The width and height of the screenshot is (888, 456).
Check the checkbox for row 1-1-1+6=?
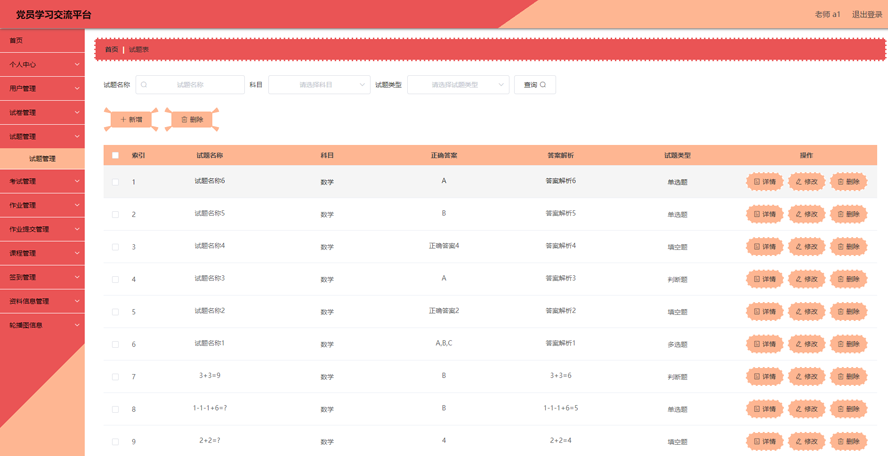click(x=116, y=410)
